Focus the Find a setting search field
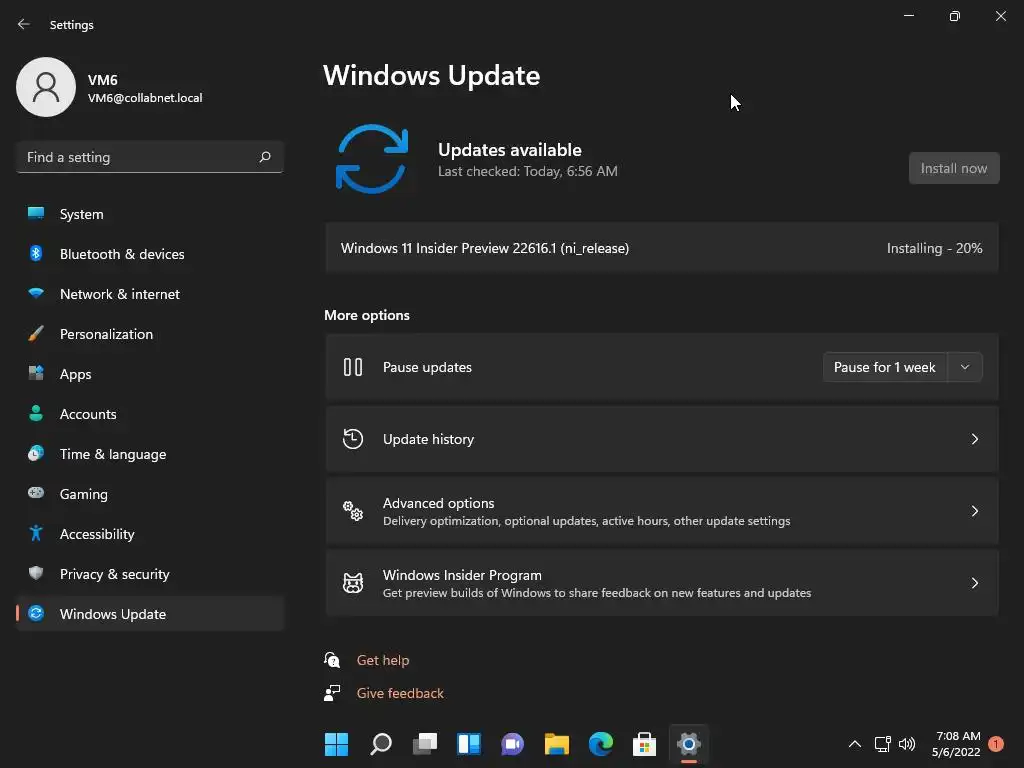Screen dimensions: 1024x768 [150, 157]
